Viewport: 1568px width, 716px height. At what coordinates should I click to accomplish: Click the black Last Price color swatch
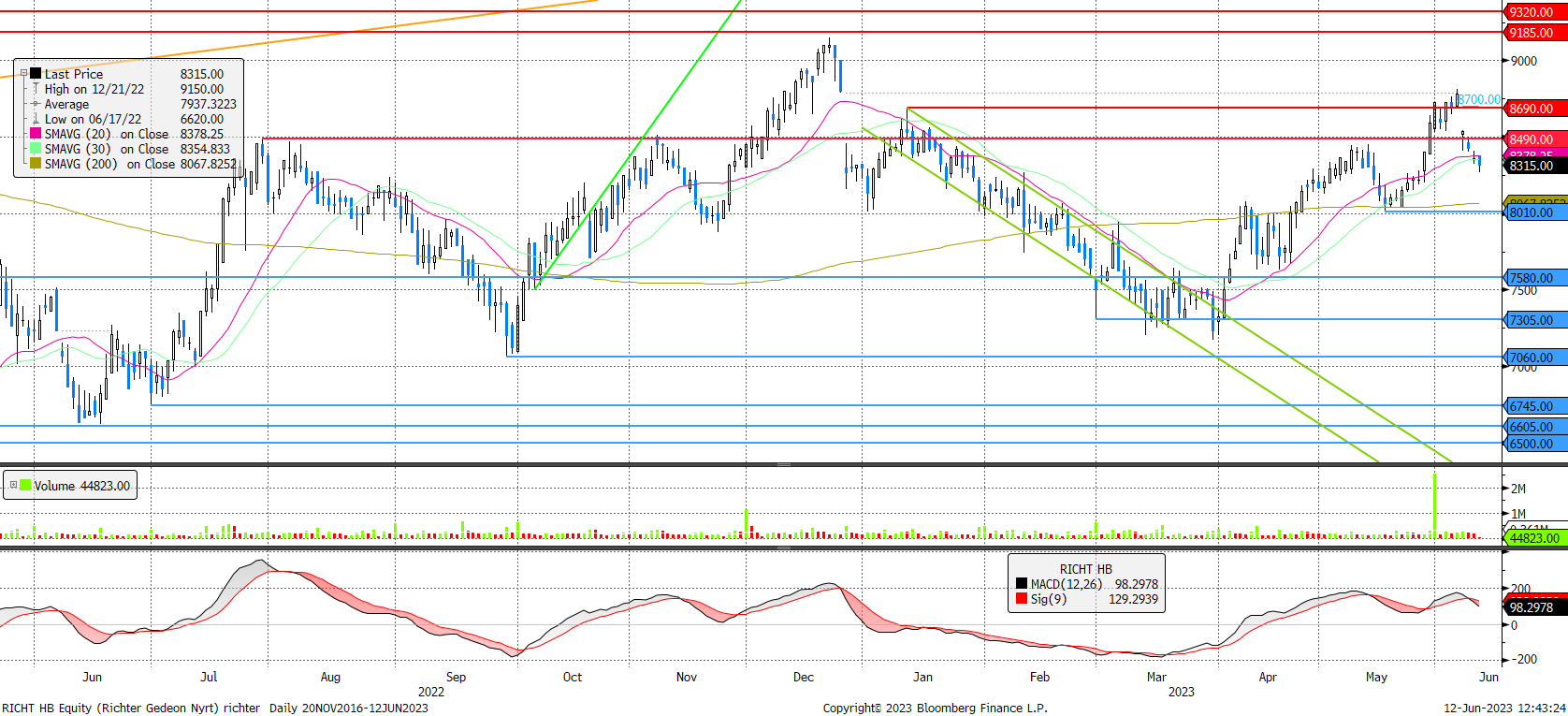tap(36, 73)
